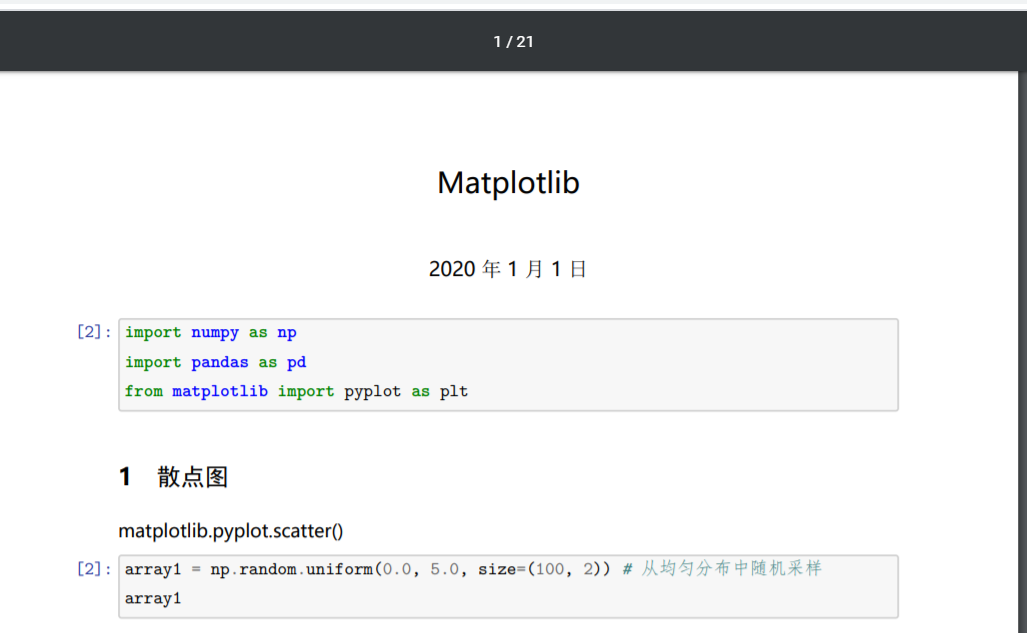Select the matplotlib.pyplot.scatter() text

(x=230, y=532)
